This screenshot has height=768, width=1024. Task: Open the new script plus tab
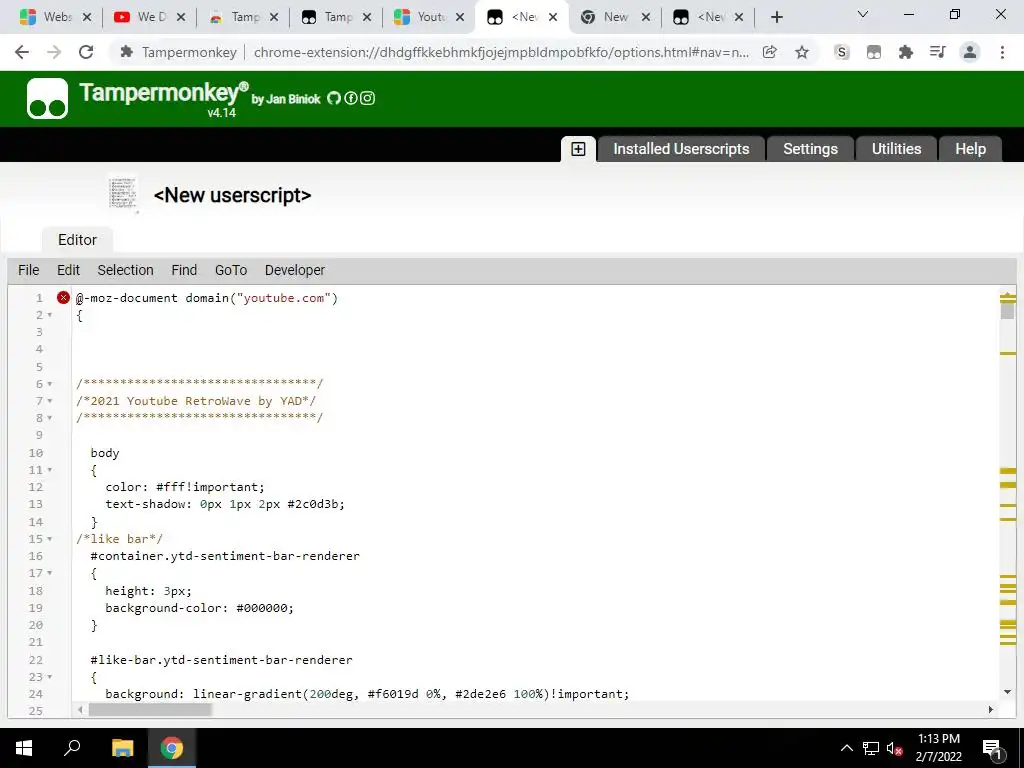coord(578,149)
